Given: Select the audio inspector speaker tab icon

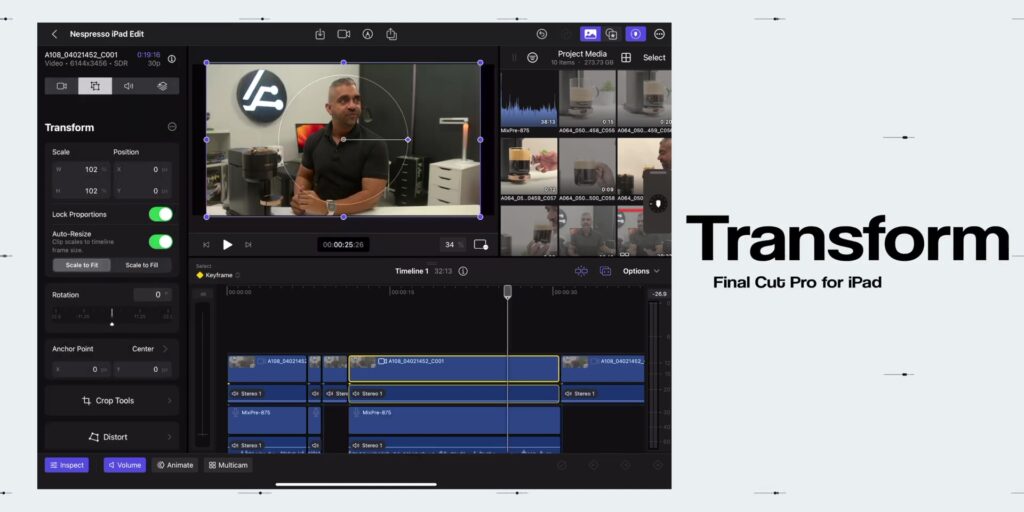Looking at the screenshot, I should coord(129,86).
